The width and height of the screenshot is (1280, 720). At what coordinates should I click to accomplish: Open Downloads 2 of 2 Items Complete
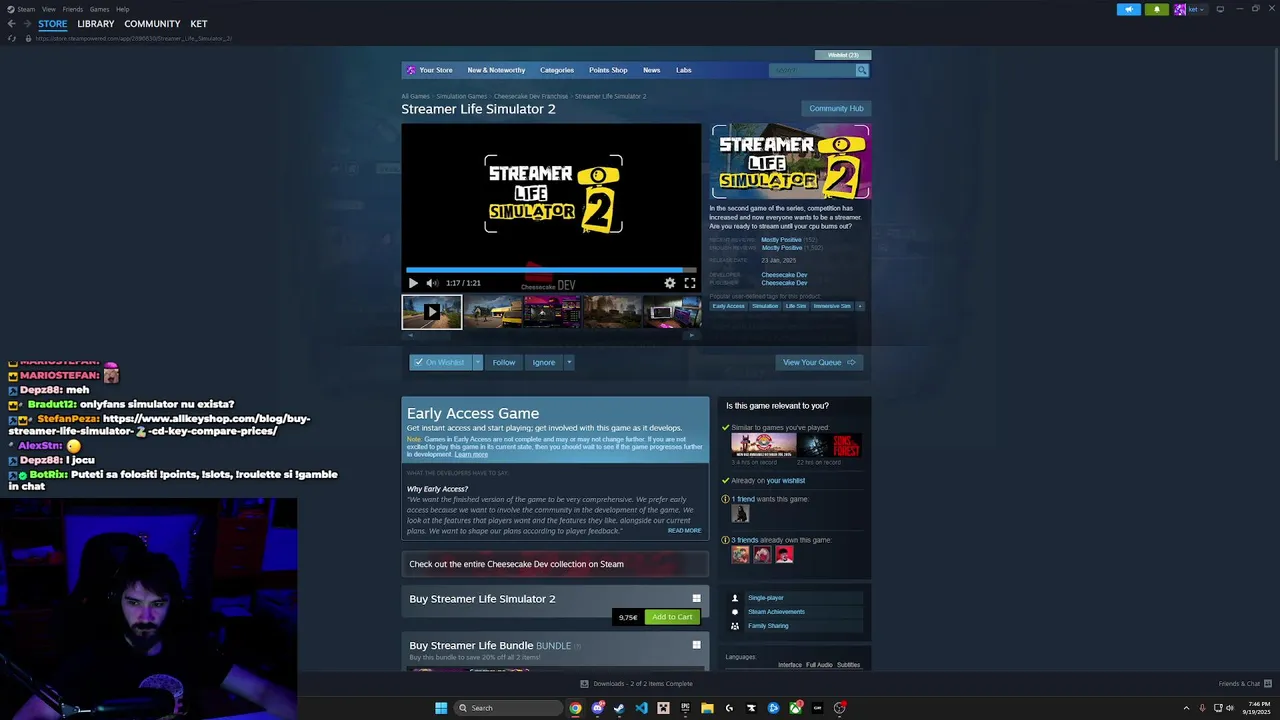click(636, 684)
